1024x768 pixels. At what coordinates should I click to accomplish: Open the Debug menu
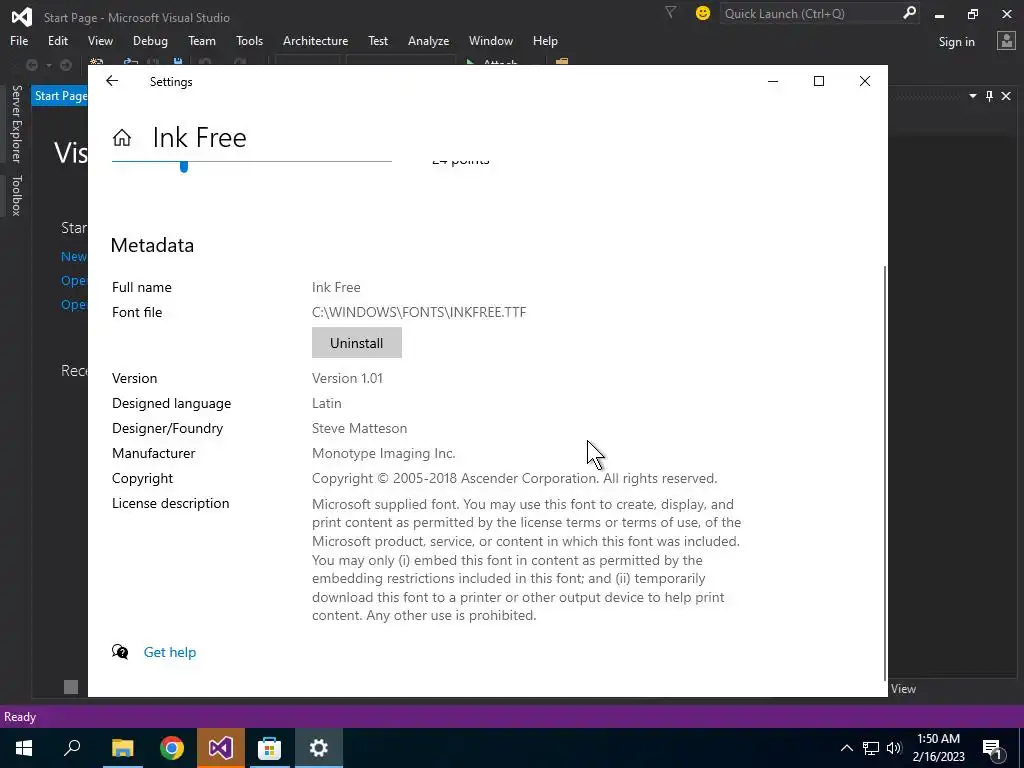tap(150, 41)
